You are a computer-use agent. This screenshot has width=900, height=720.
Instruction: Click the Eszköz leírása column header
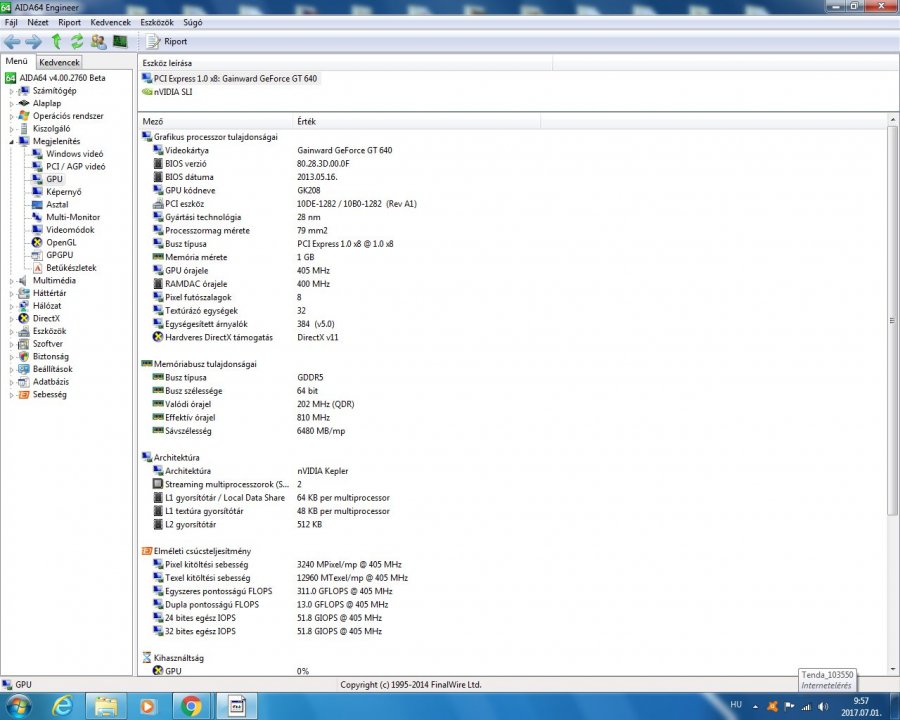(345, 63)
